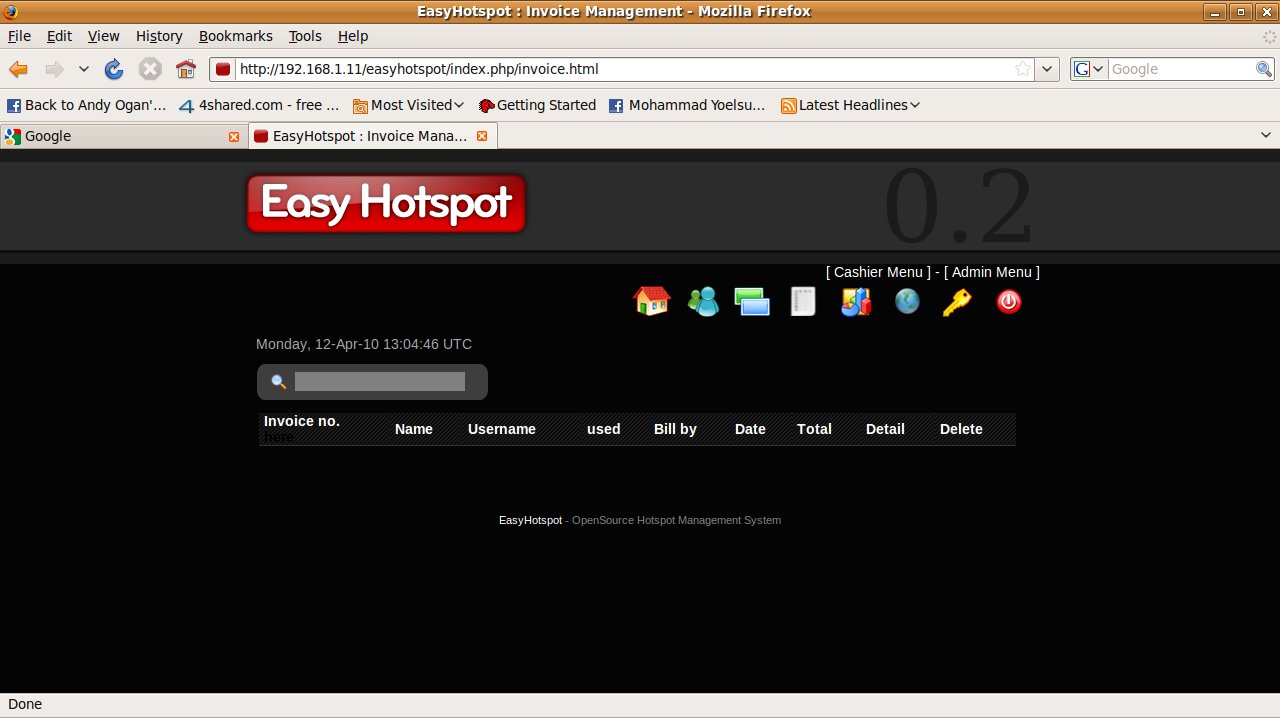Viewport: 1280px width, 718px height.
Task: Click the Admin Menu link
Action: (991, 272)
